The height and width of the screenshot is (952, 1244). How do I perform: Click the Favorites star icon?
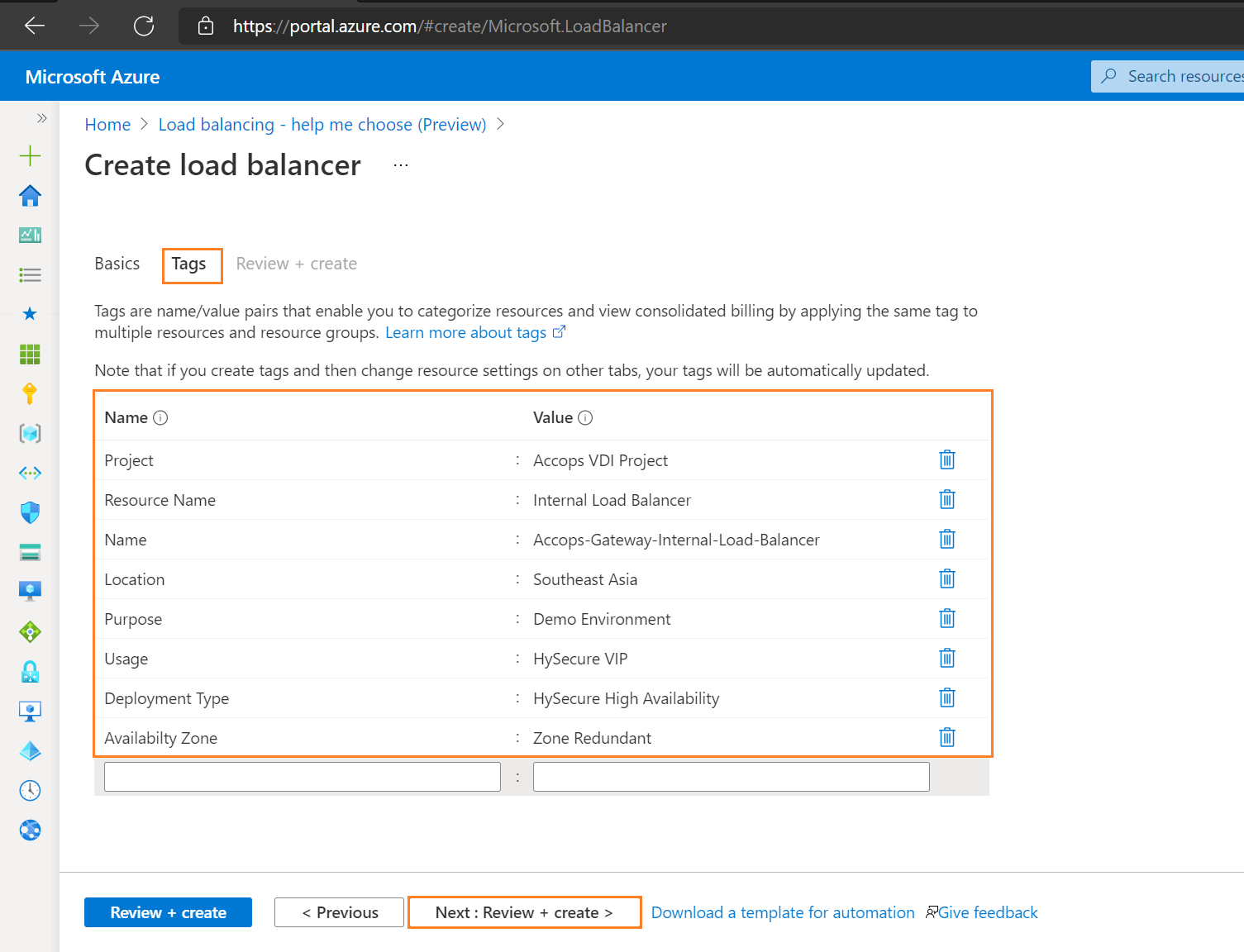(x=30, y=314)
